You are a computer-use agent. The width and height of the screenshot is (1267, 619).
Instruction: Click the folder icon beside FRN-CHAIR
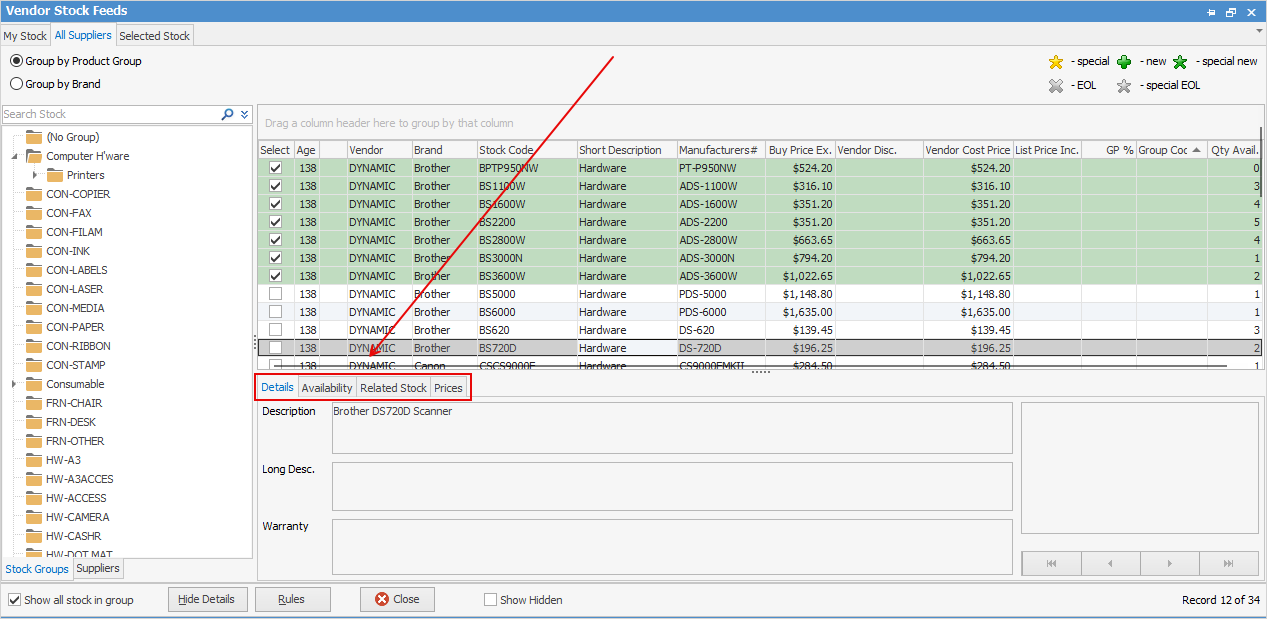click(x=34, y=403)
